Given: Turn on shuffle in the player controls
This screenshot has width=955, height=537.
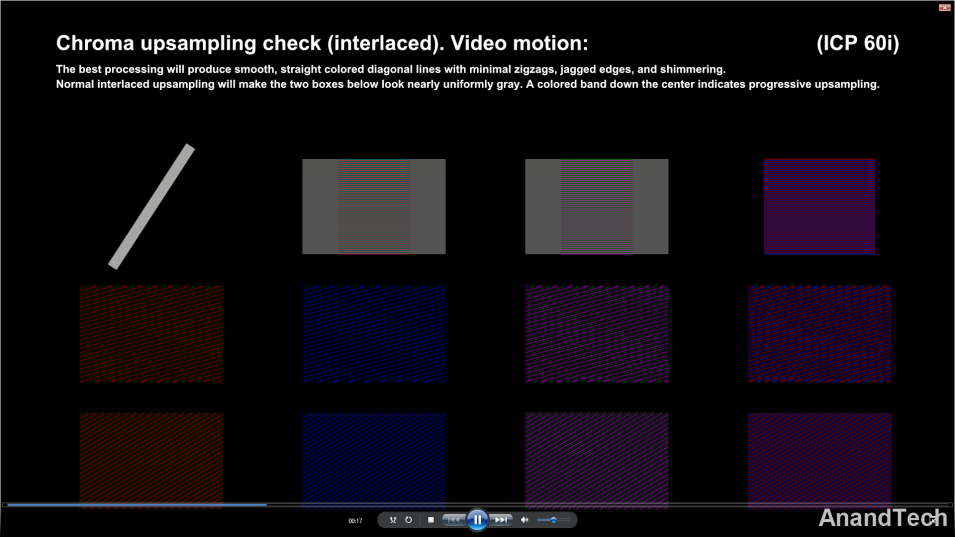Looking at the screenshot, I should point(393,520).
